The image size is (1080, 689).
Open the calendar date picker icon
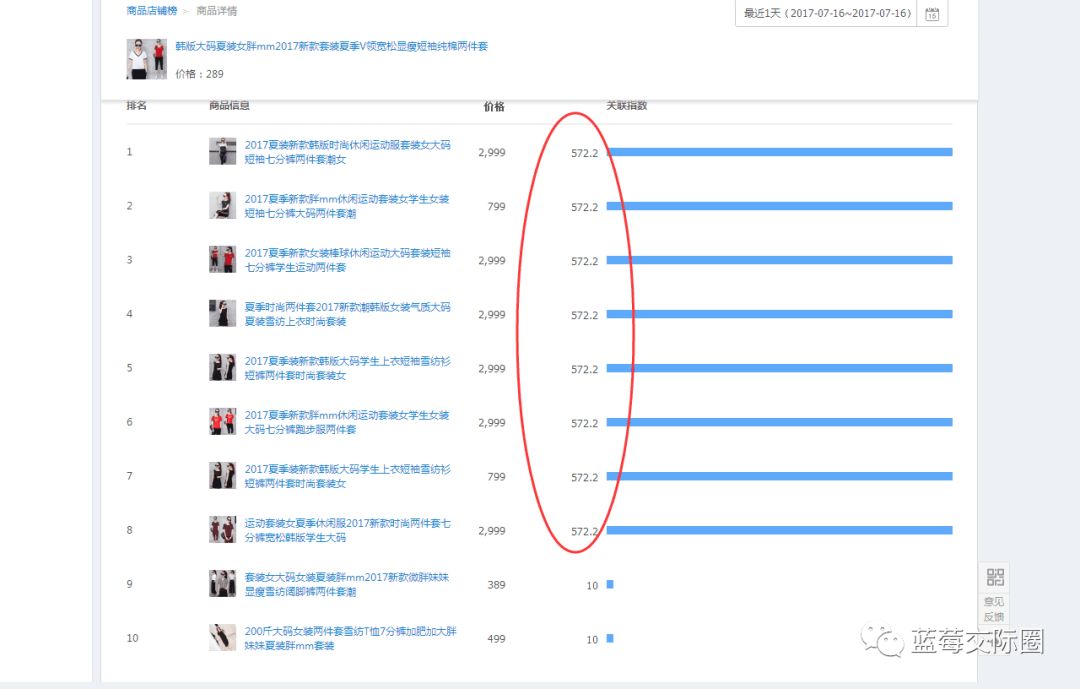pos(932,14)
